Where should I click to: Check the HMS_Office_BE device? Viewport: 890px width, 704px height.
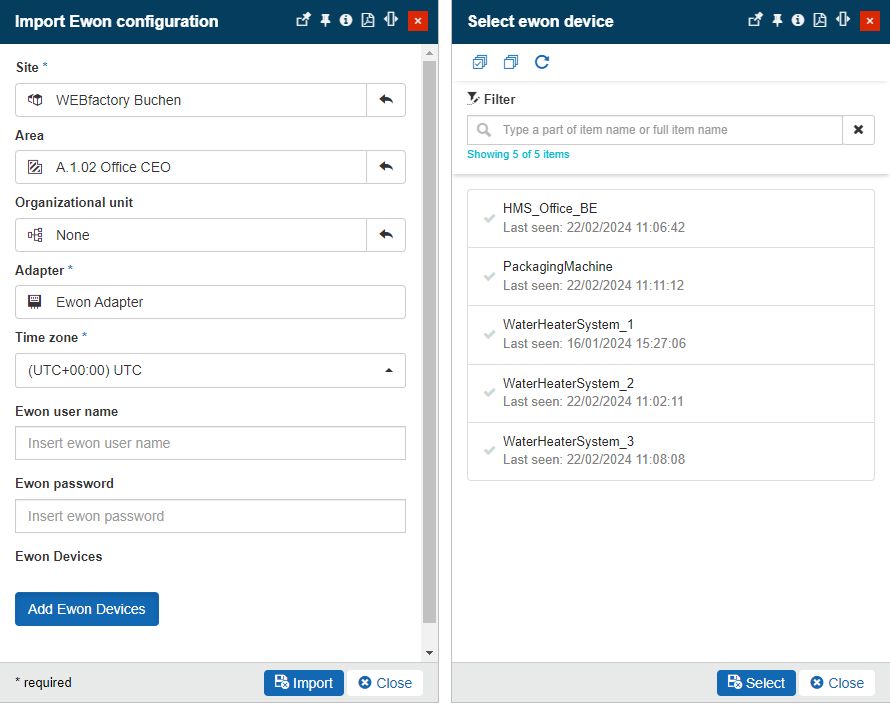[490, 218]
